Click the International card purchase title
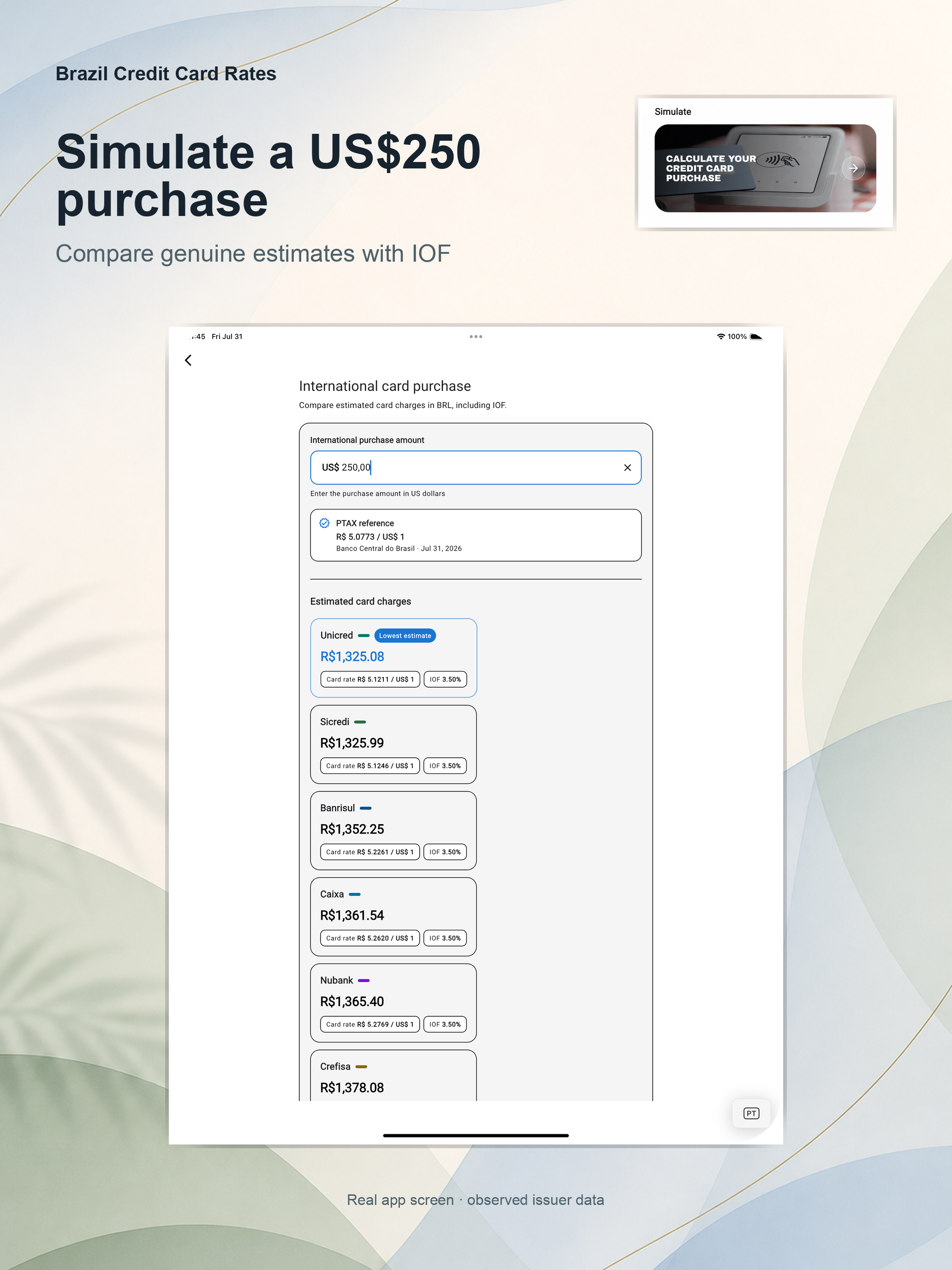The image size is (952, 1270). point(385,386)
